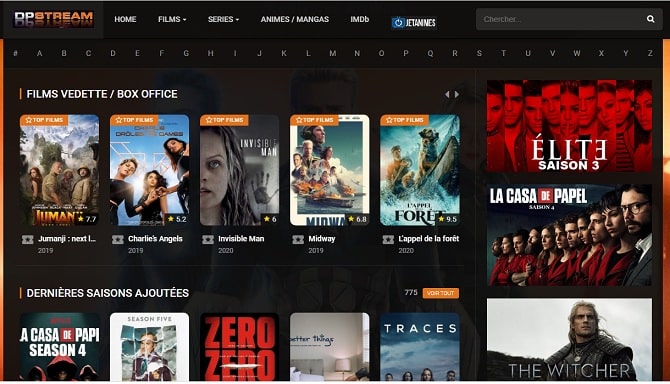Viewport: 670px width, 384px height.
Task: Open the JETANIMES link with power icon
Action: click(414, 22)
